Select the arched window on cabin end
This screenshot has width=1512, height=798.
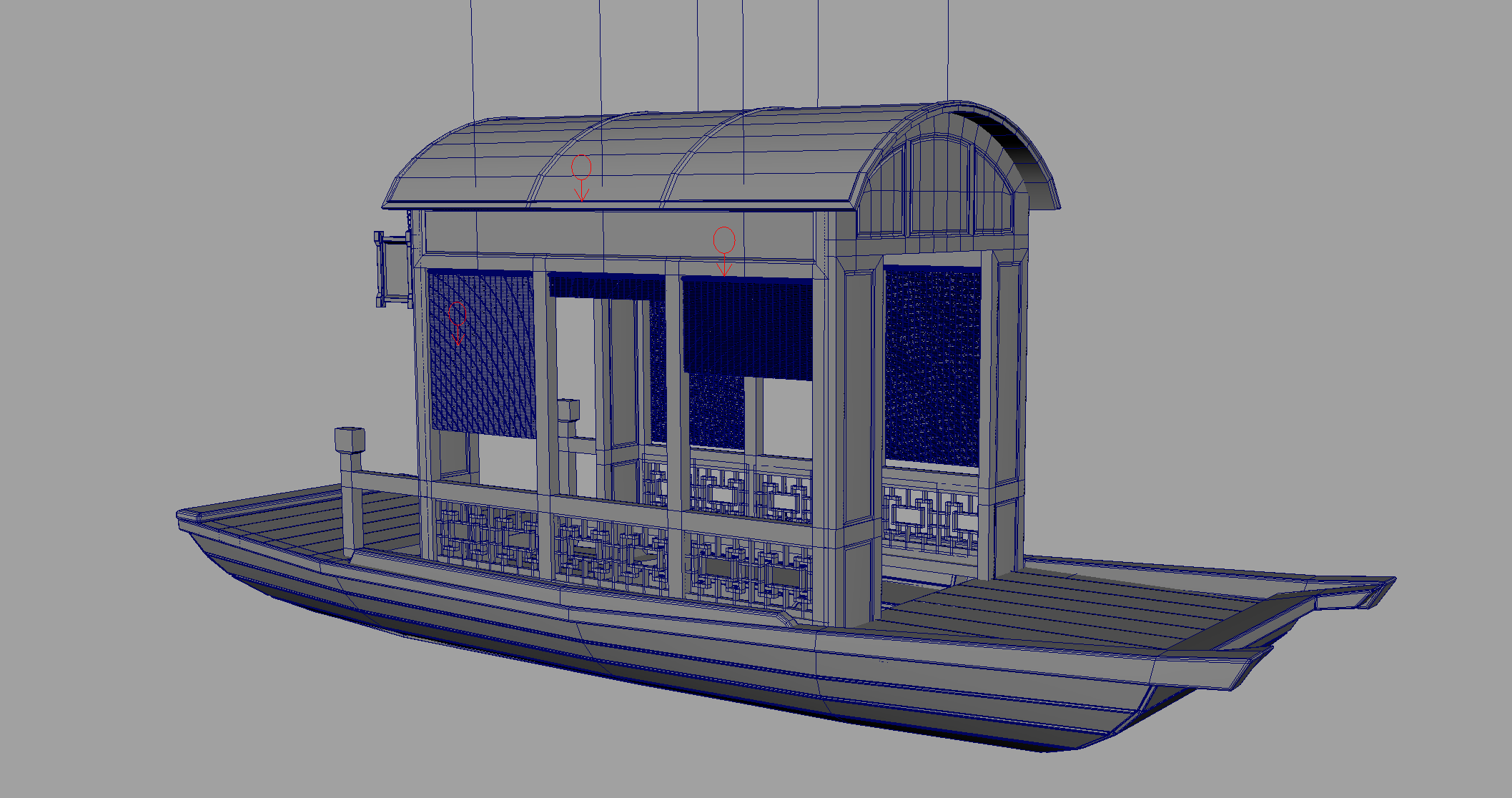[x=937, y=186]
